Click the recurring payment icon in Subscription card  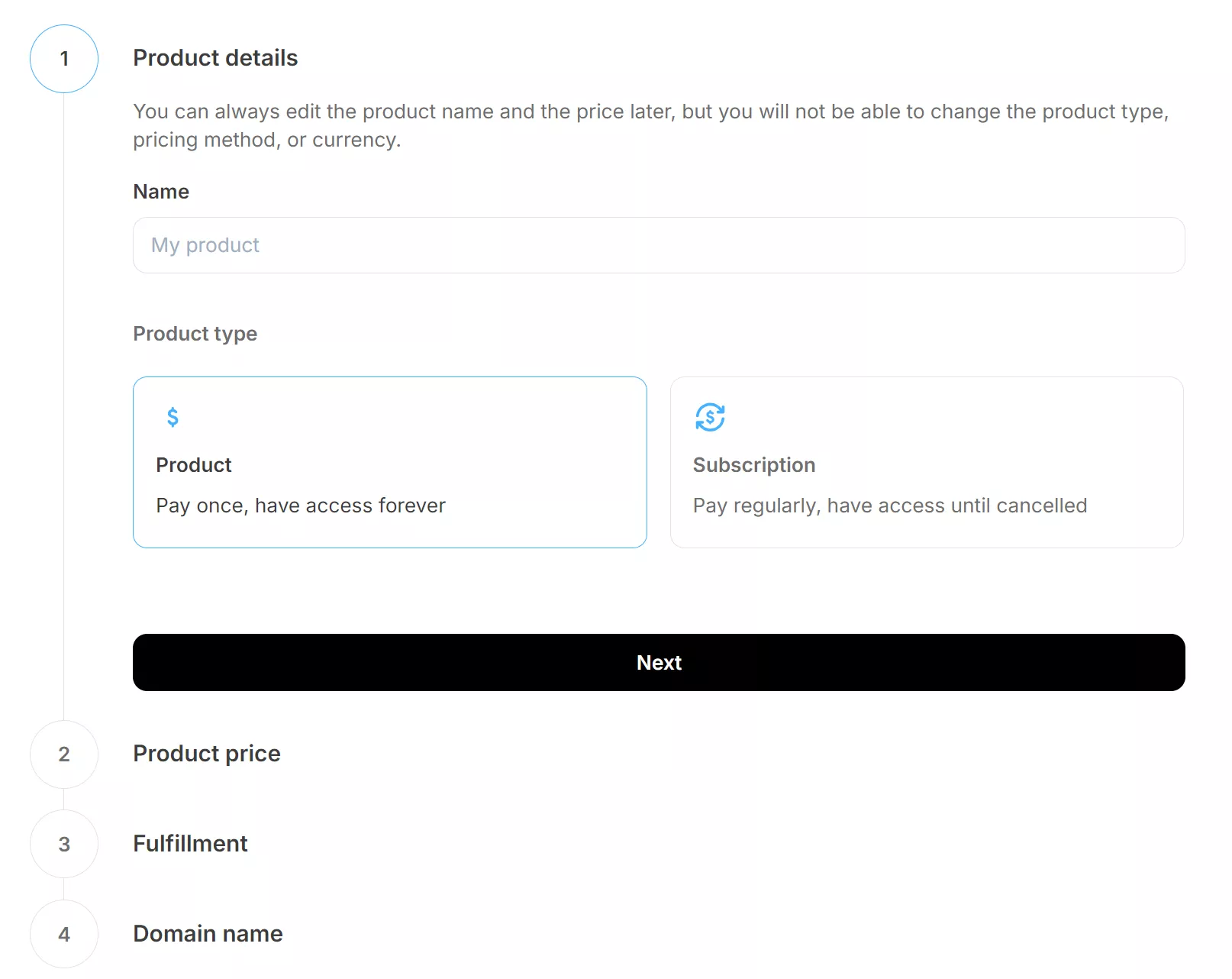point(710,417)
